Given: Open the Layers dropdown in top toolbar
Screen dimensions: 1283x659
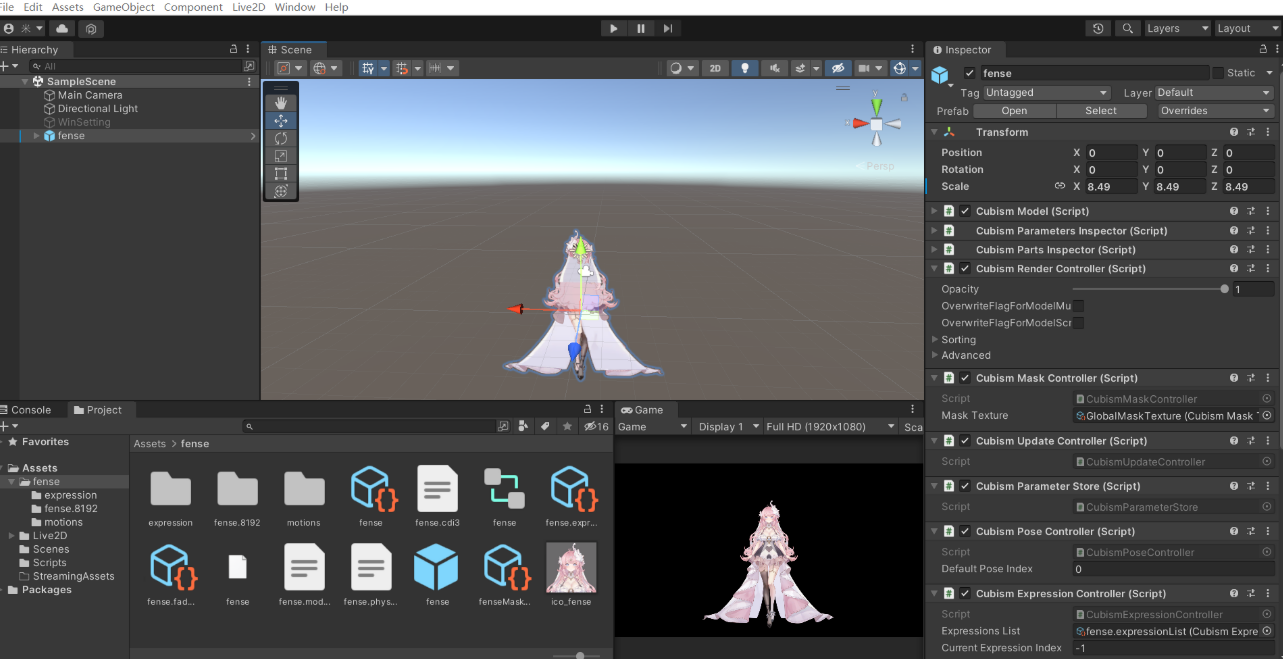Looking at the screenshot, I should point(1177,29).
